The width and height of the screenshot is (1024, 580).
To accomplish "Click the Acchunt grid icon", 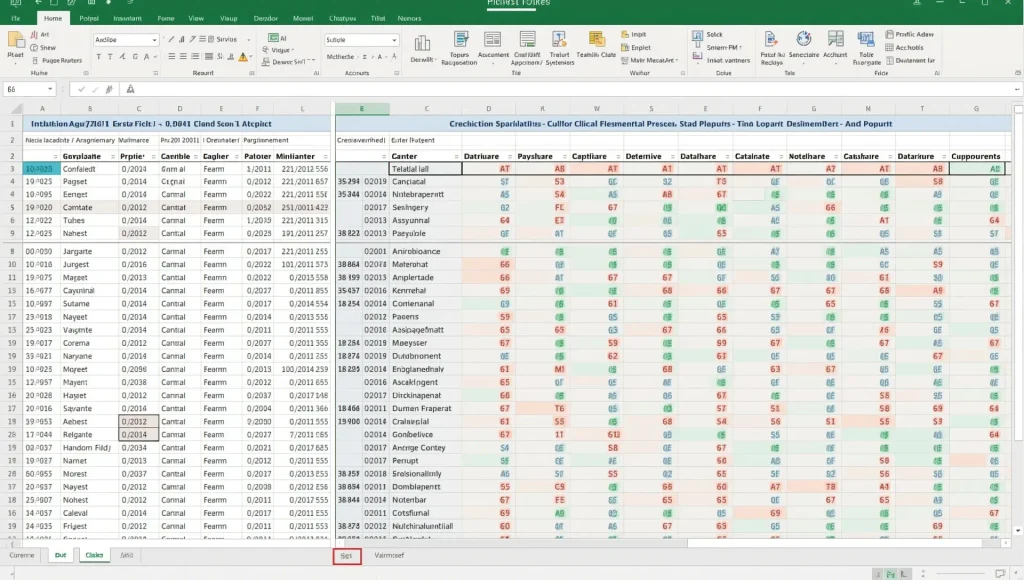I will (x=835, y=40).
